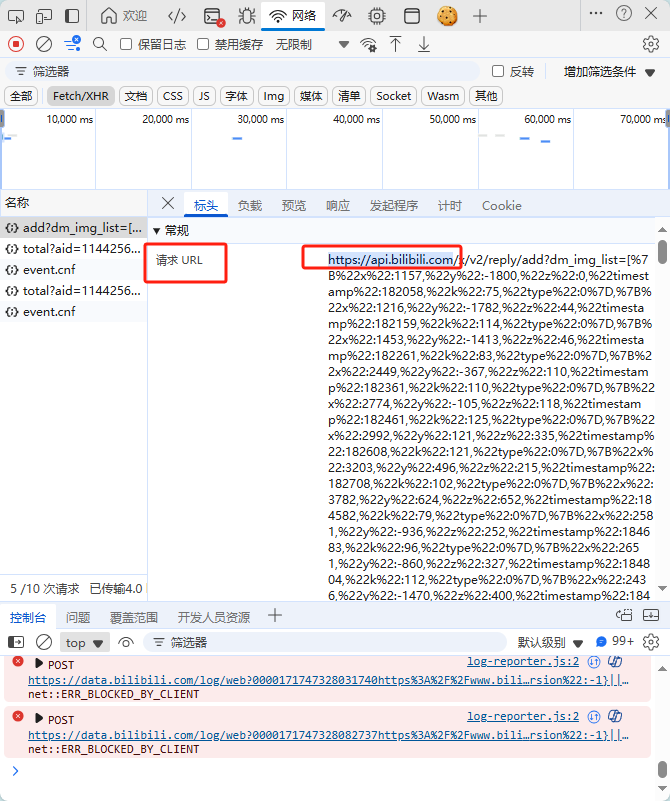Open network search magnifier

[x=100, y=44]
